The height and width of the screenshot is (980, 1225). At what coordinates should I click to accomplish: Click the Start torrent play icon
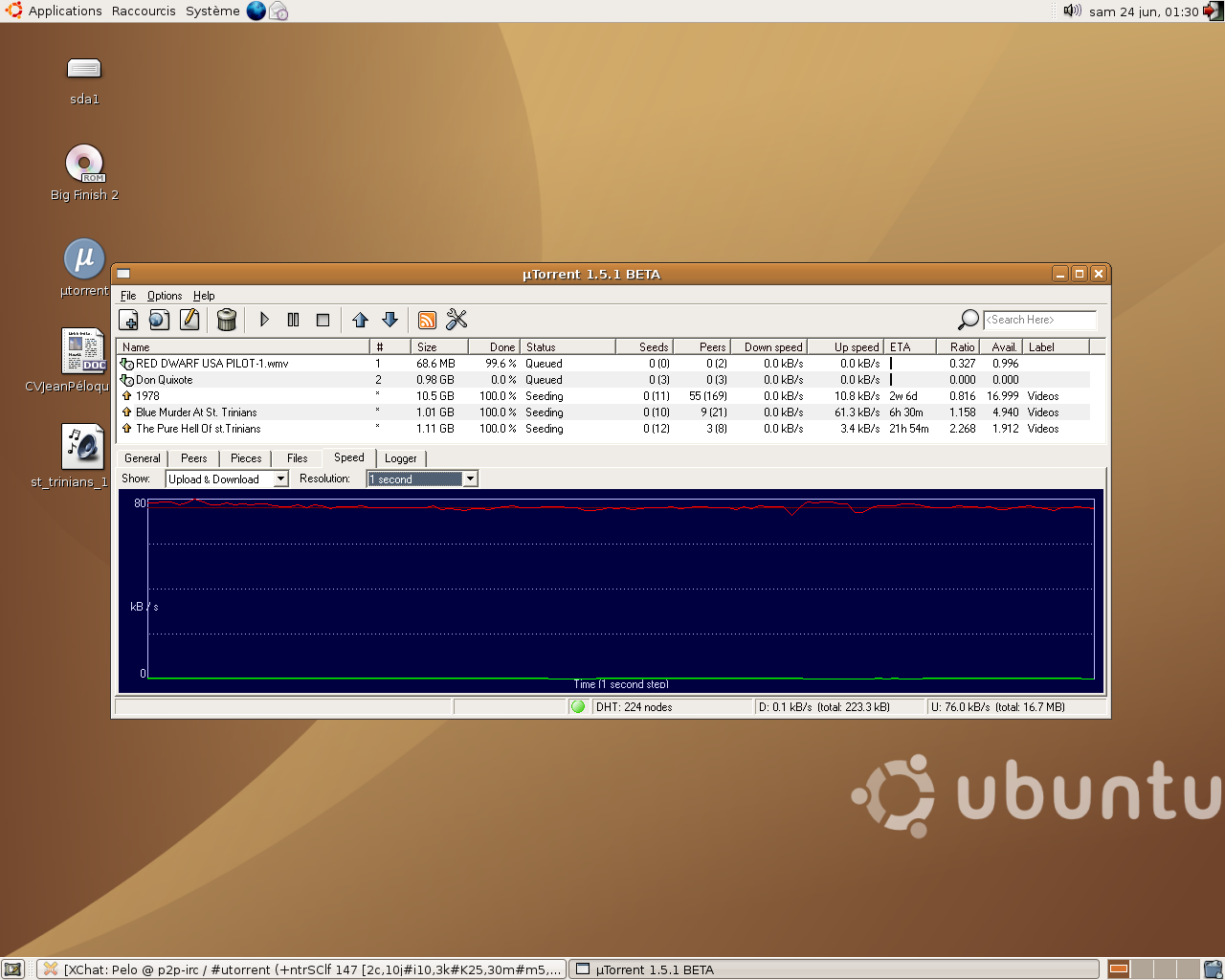[x=265, y=320]
